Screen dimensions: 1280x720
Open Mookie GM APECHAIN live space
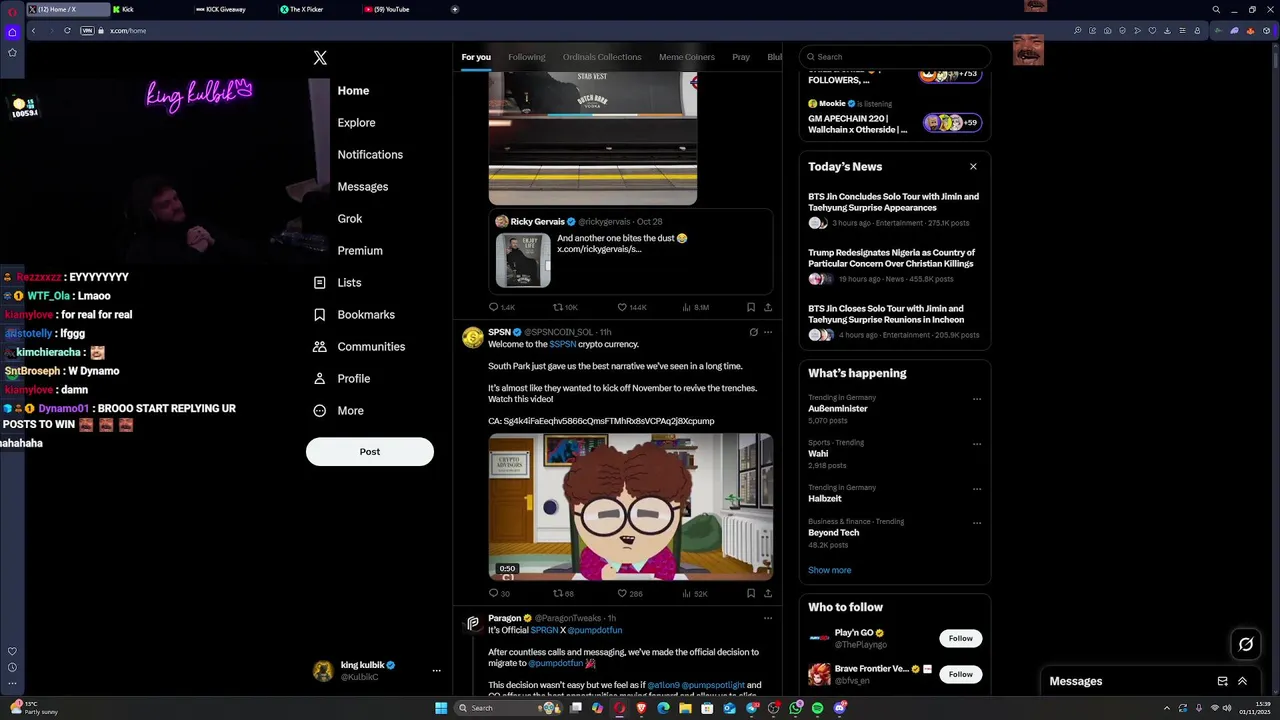pos(895,117)
